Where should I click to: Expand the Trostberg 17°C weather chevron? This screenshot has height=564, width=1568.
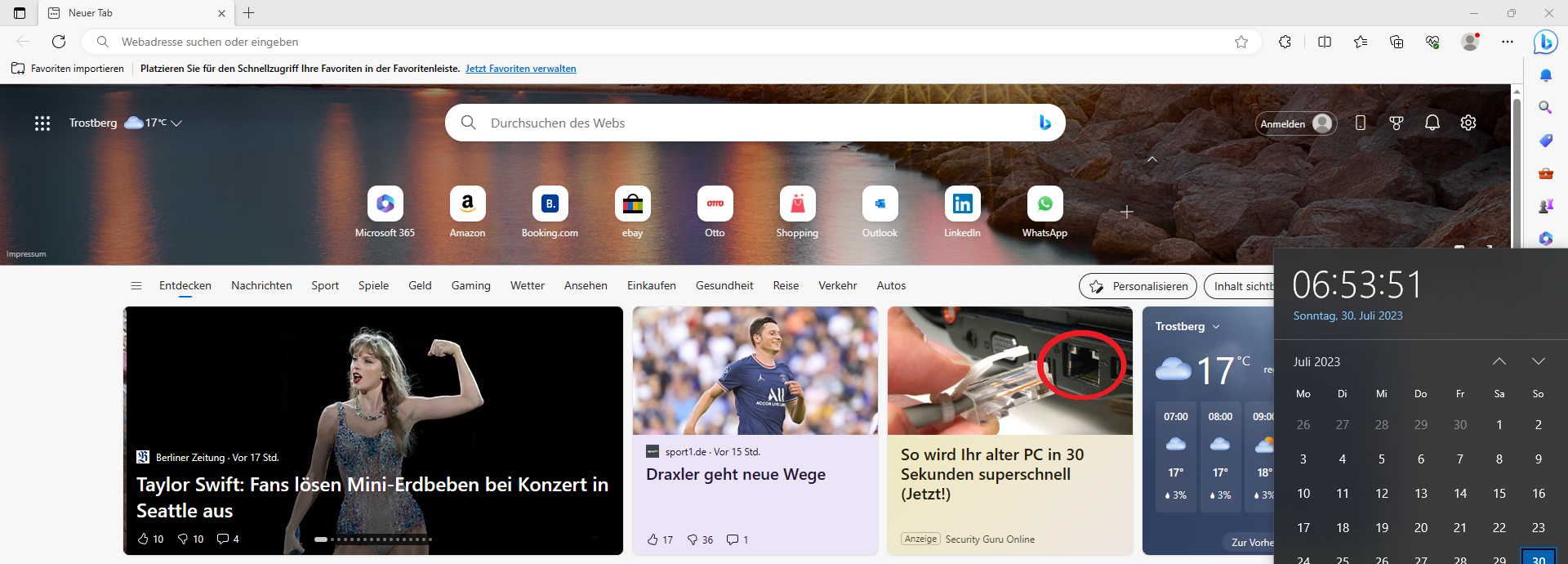pos(176,123)
